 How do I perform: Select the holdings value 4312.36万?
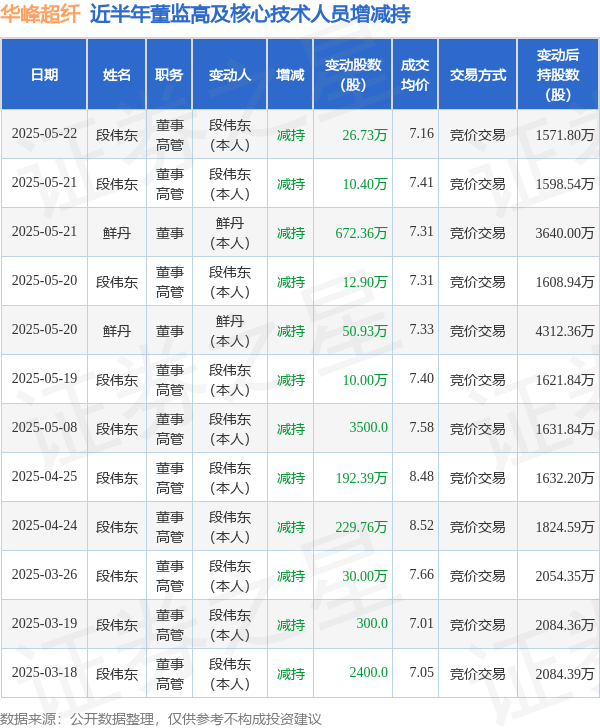pos(565,331)
